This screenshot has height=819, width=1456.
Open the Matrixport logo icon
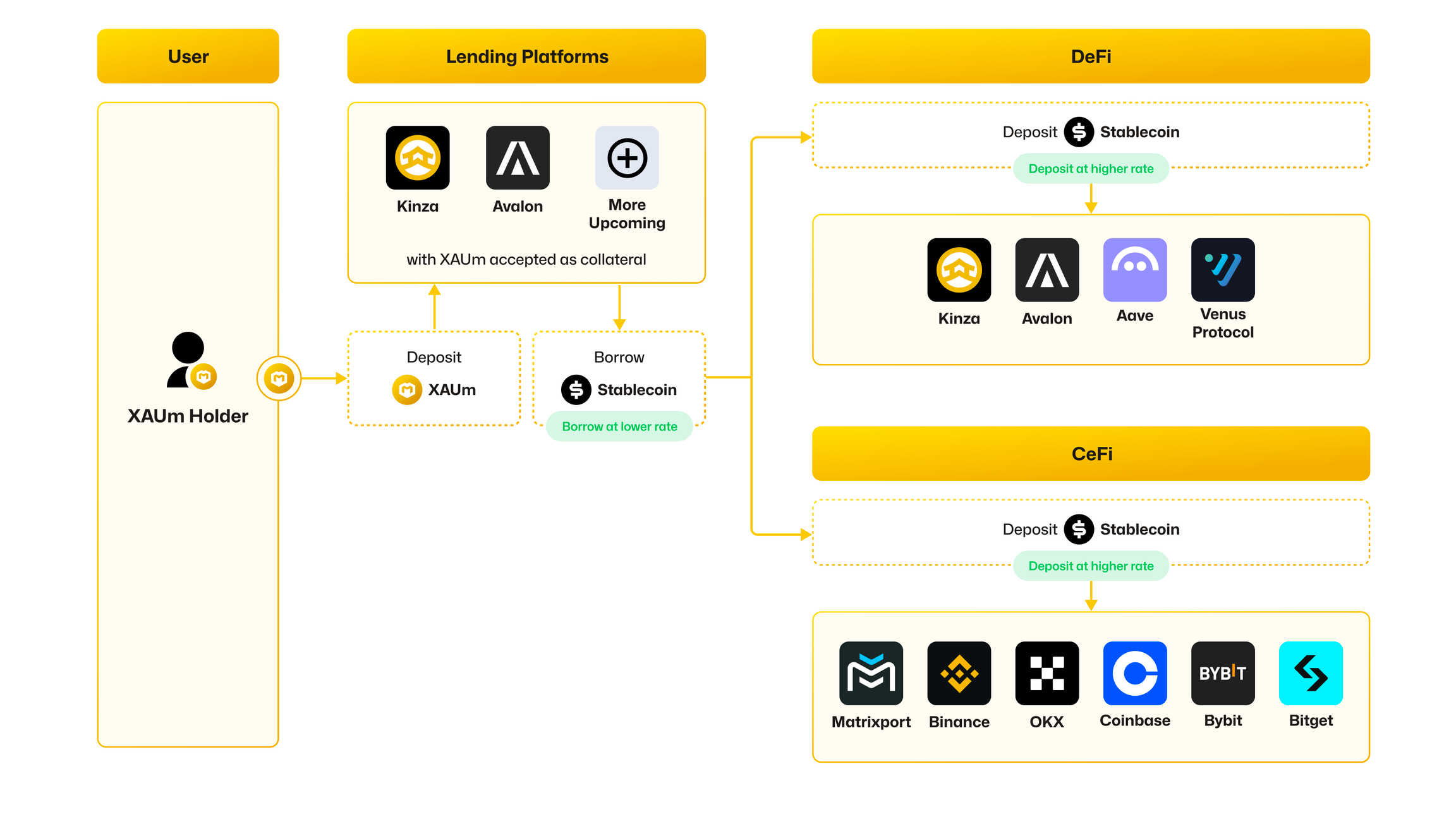871,673
